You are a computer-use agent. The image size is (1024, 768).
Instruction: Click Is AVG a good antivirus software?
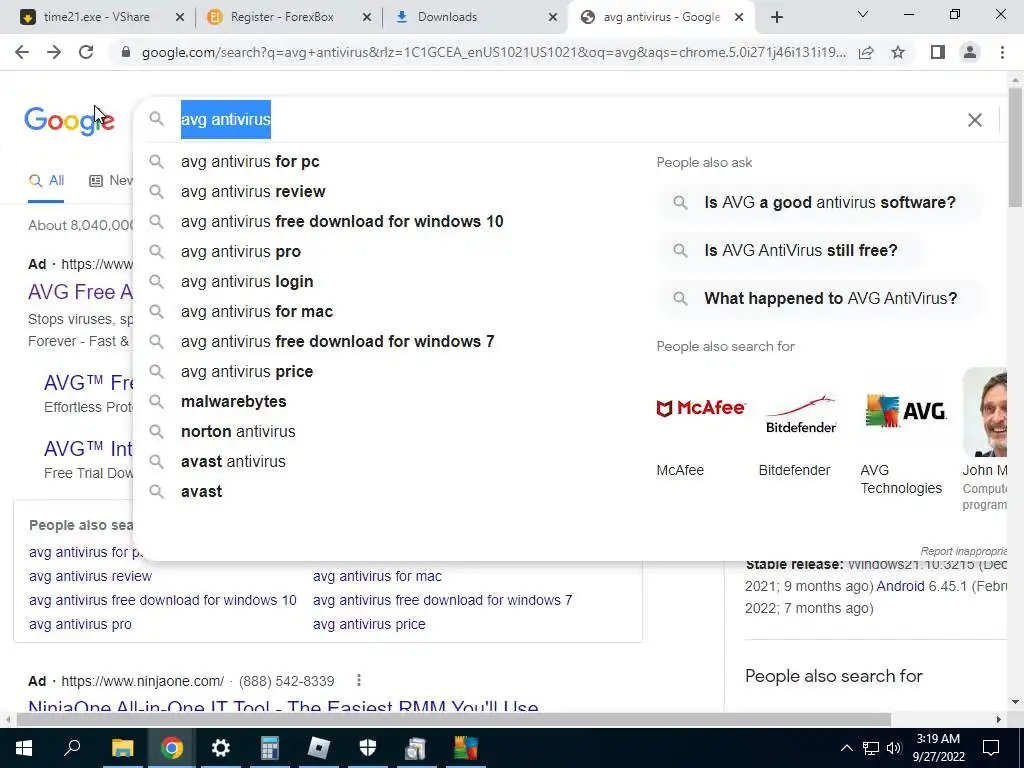(x=820, y=202)
